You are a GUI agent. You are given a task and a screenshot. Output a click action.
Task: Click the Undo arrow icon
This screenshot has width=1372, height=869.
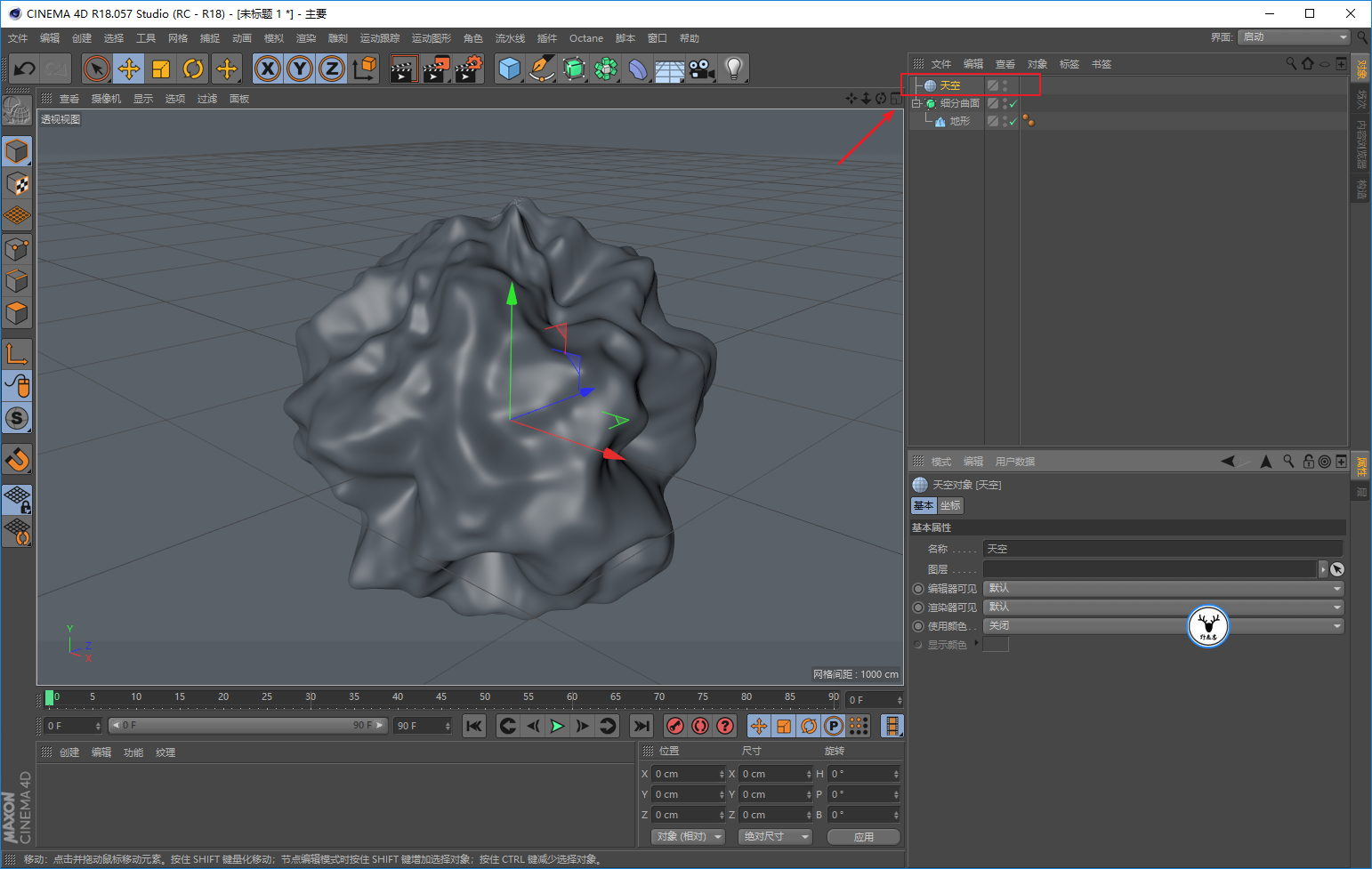25,68
